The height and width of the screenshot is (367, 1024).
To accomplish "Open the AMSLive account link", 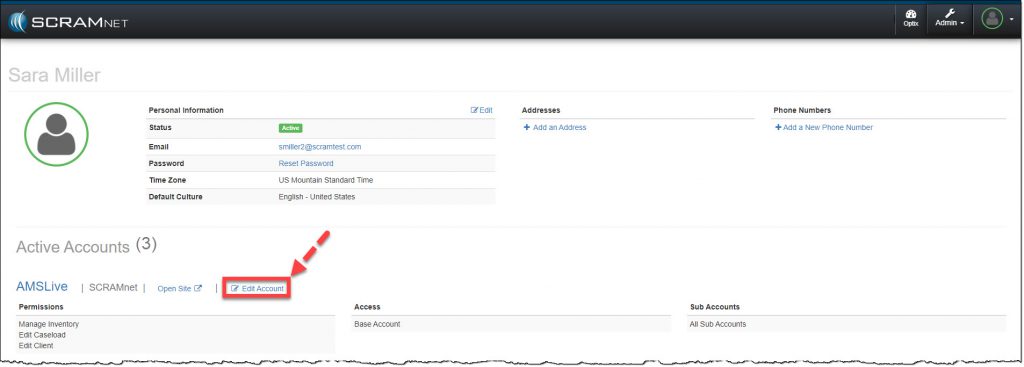I will pos(42,287).
